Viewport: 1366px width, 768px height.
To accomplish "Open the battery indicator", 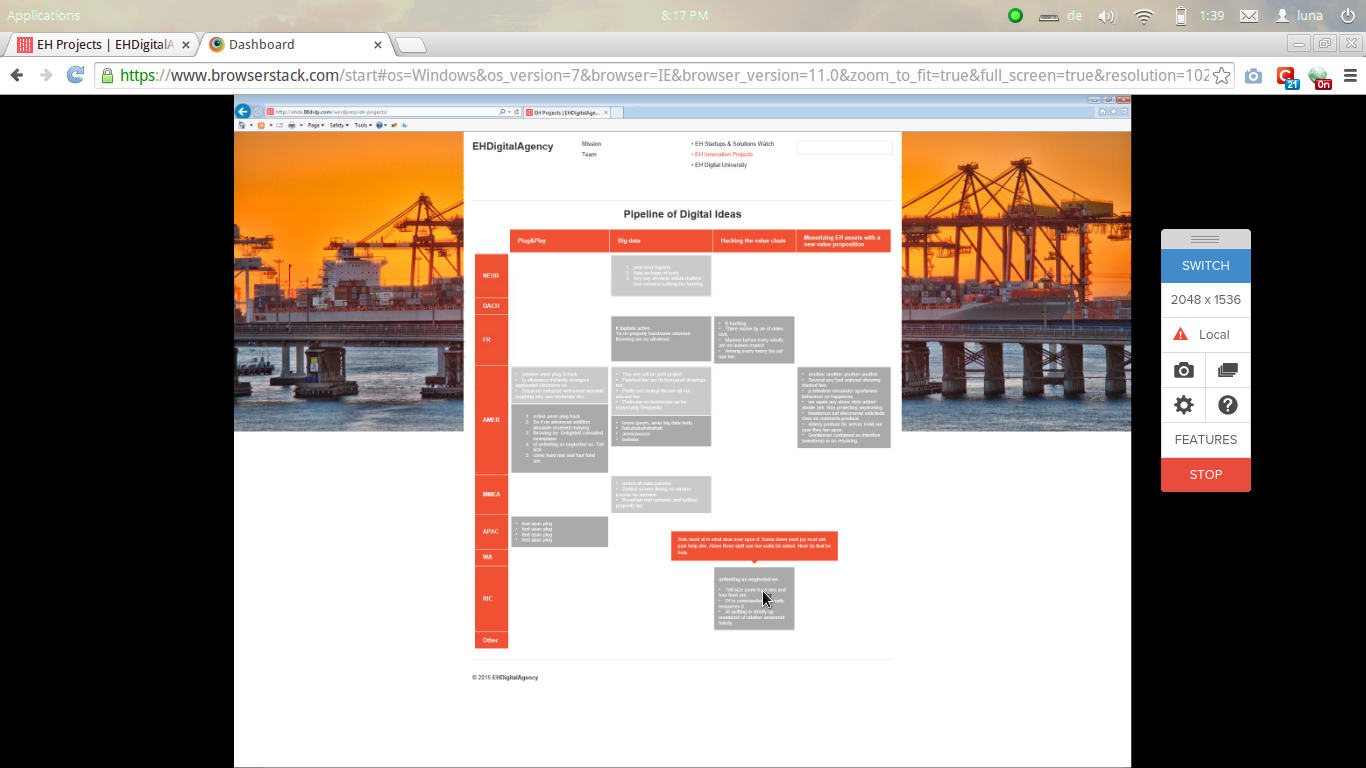I will (1181, 16).
